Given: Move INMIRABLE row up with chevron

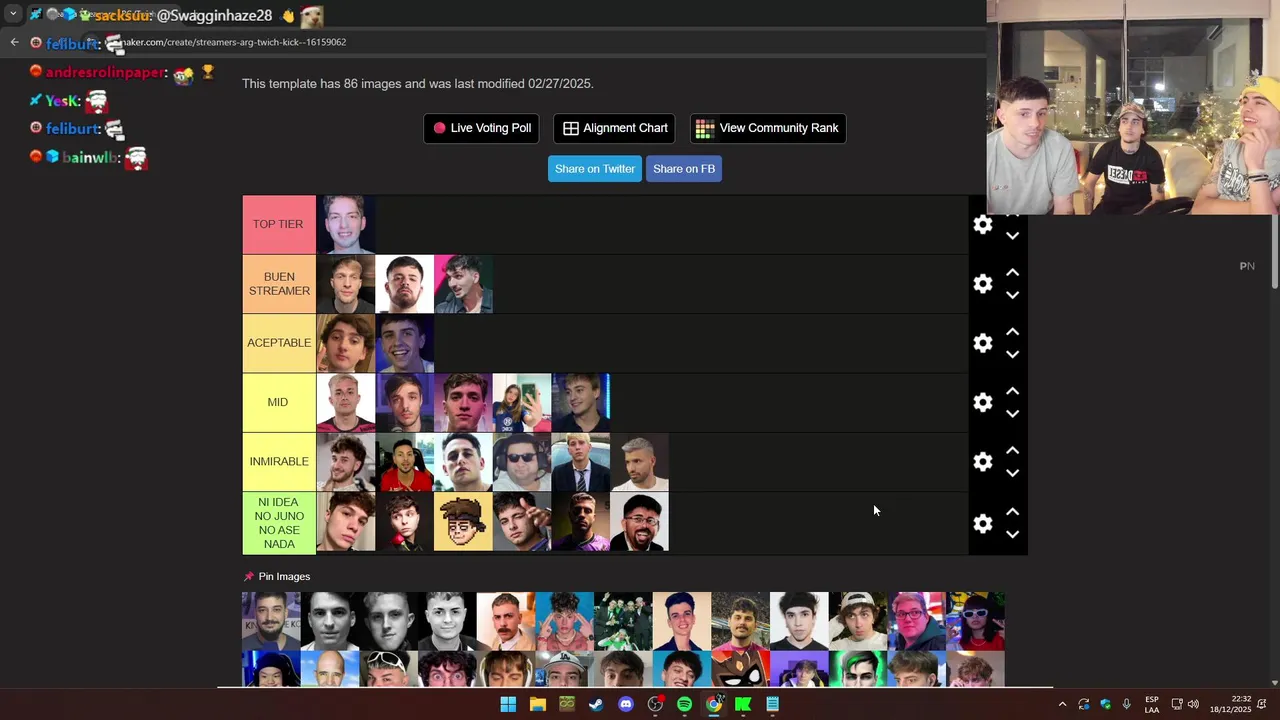Looking at the screenshot, I should coord(1012,450).
